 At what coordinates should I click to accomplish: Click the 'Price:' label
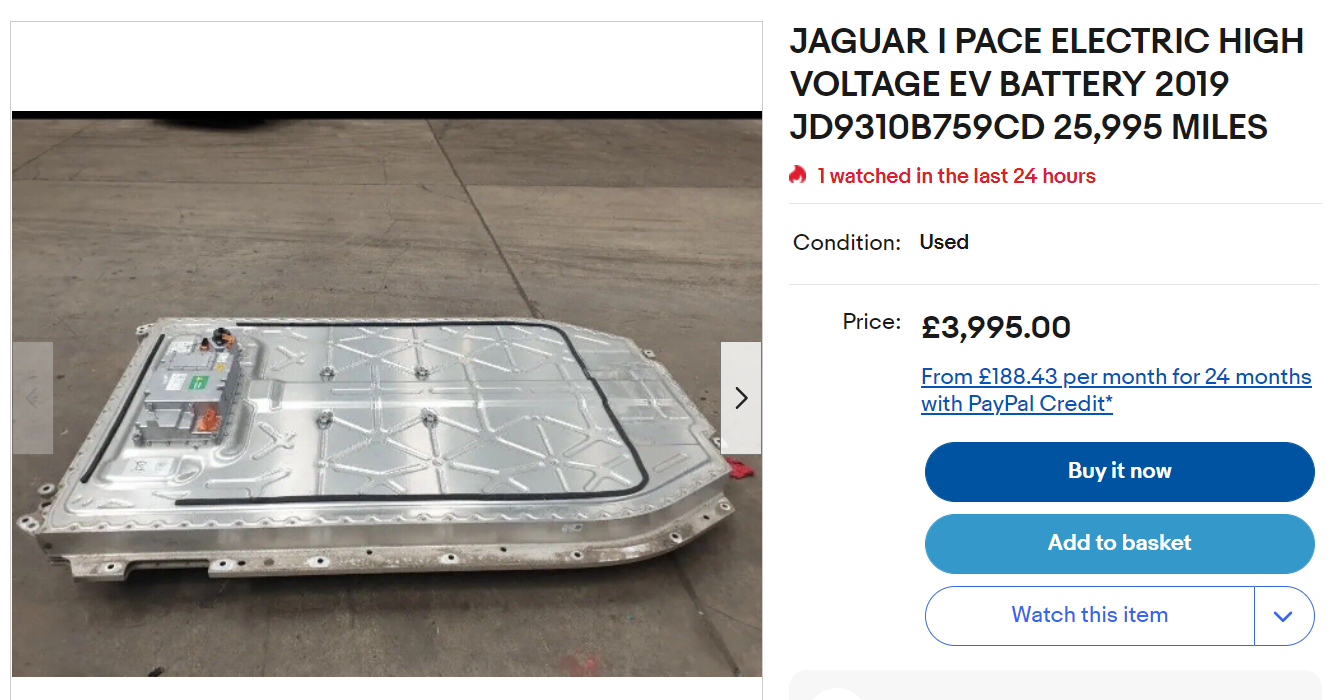(871, 322)
